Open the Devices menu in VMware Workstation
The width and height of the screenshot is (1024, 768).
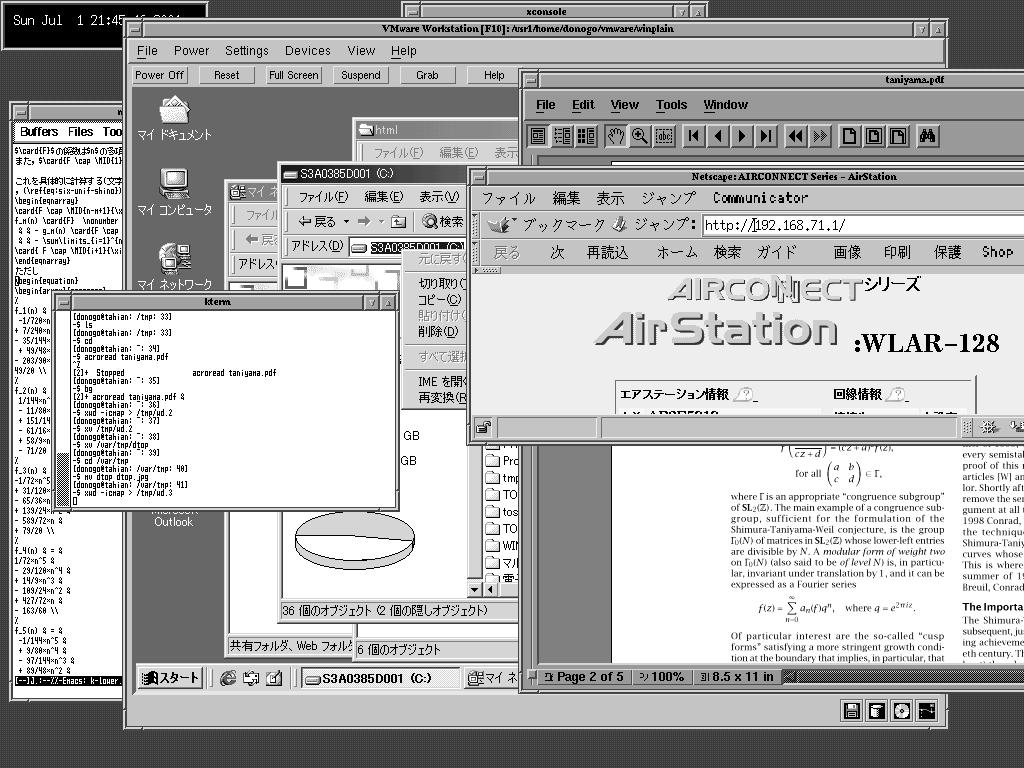click(x=307, y=51)
